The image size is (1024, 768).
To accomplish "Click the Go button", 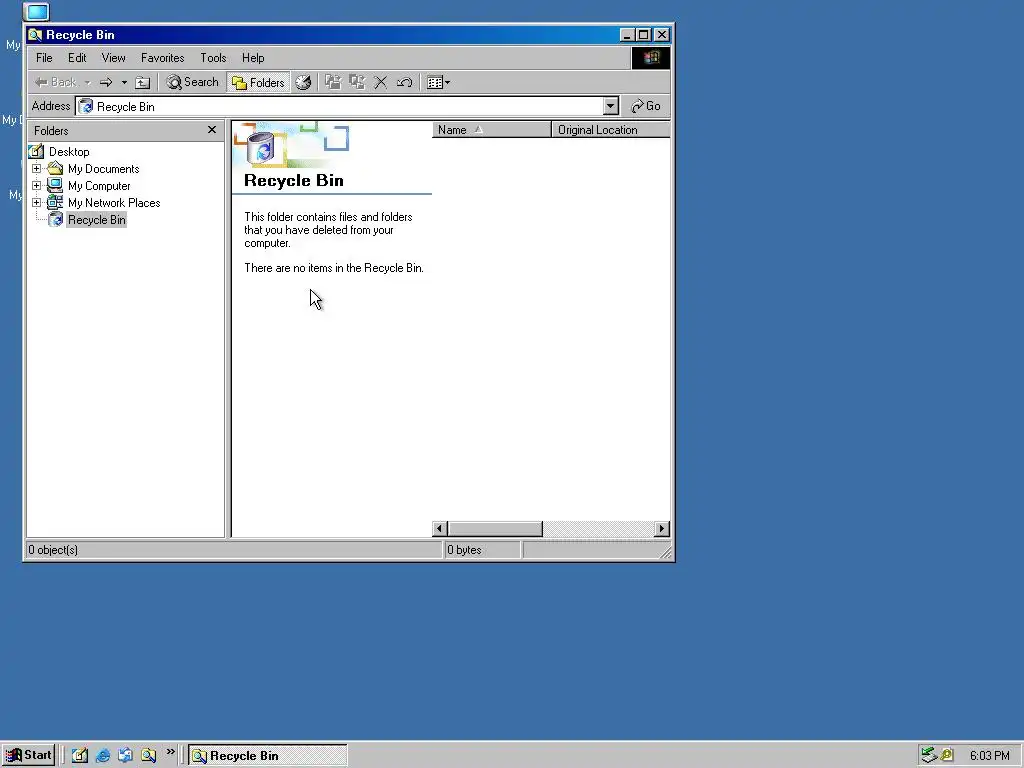I will click(646, 106).
